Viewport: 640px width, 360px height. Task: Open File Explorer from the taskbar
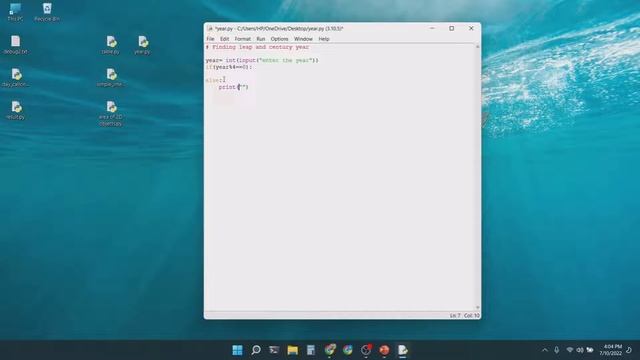[292, 350]
